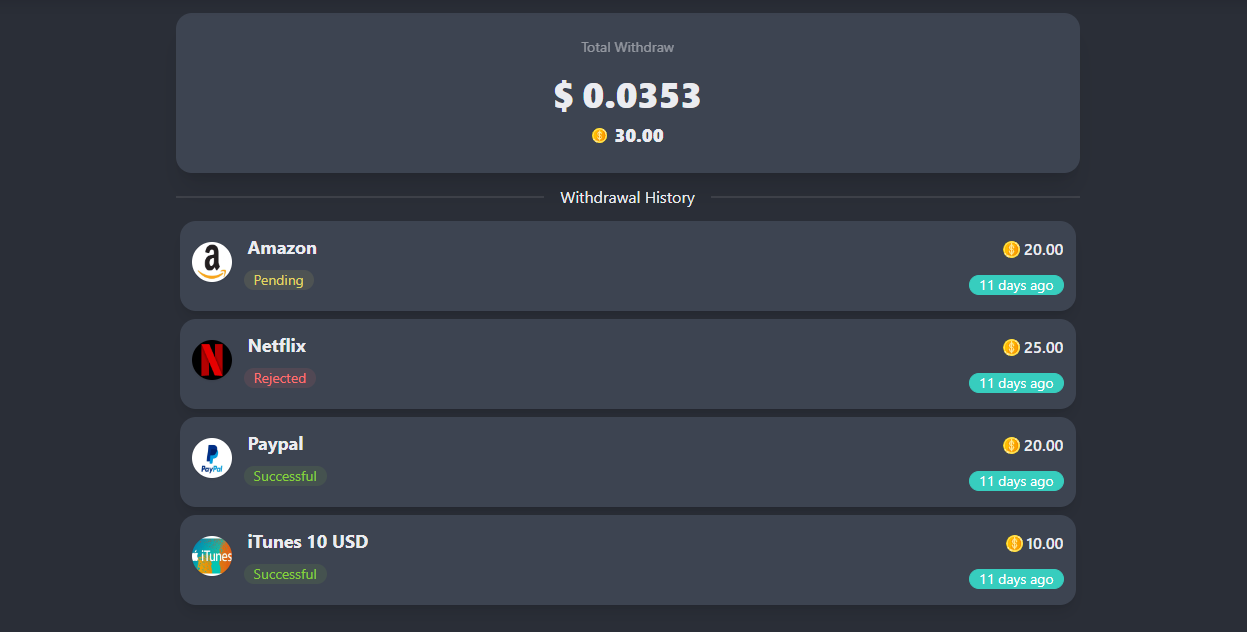Click the coin icon next to Netflix's 25.00

(1009, 347)
